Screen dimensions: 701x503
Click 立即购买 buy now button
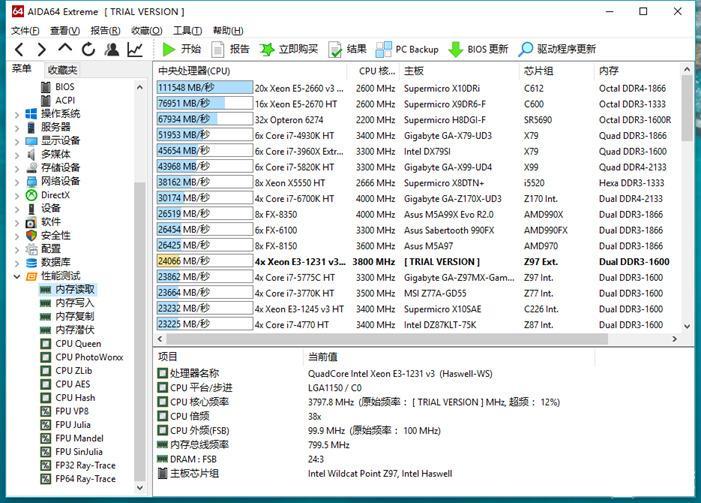coord(289,49)
